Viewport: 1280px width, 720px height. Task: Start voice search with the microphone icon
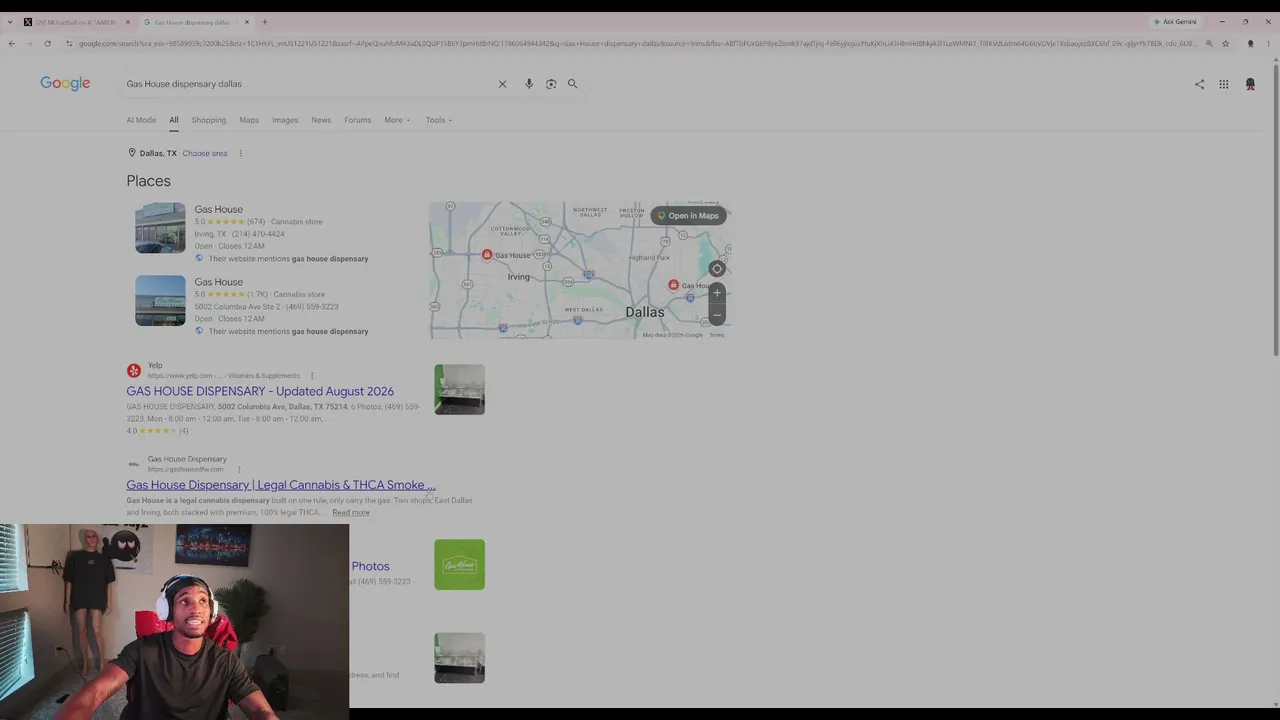pyautogui.click(x=529, y=84)
